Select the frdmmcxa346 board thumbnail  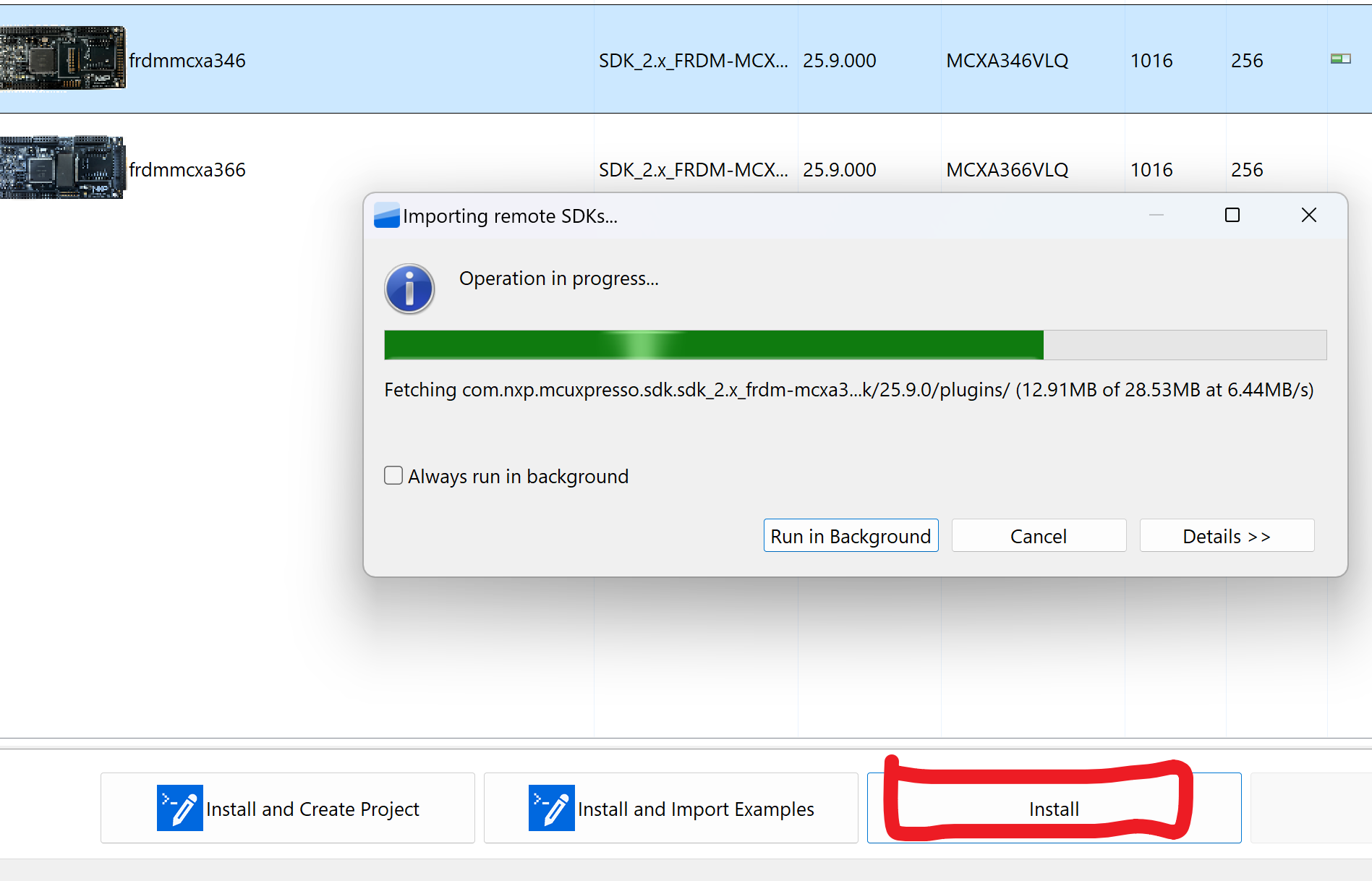pos(63,59)
